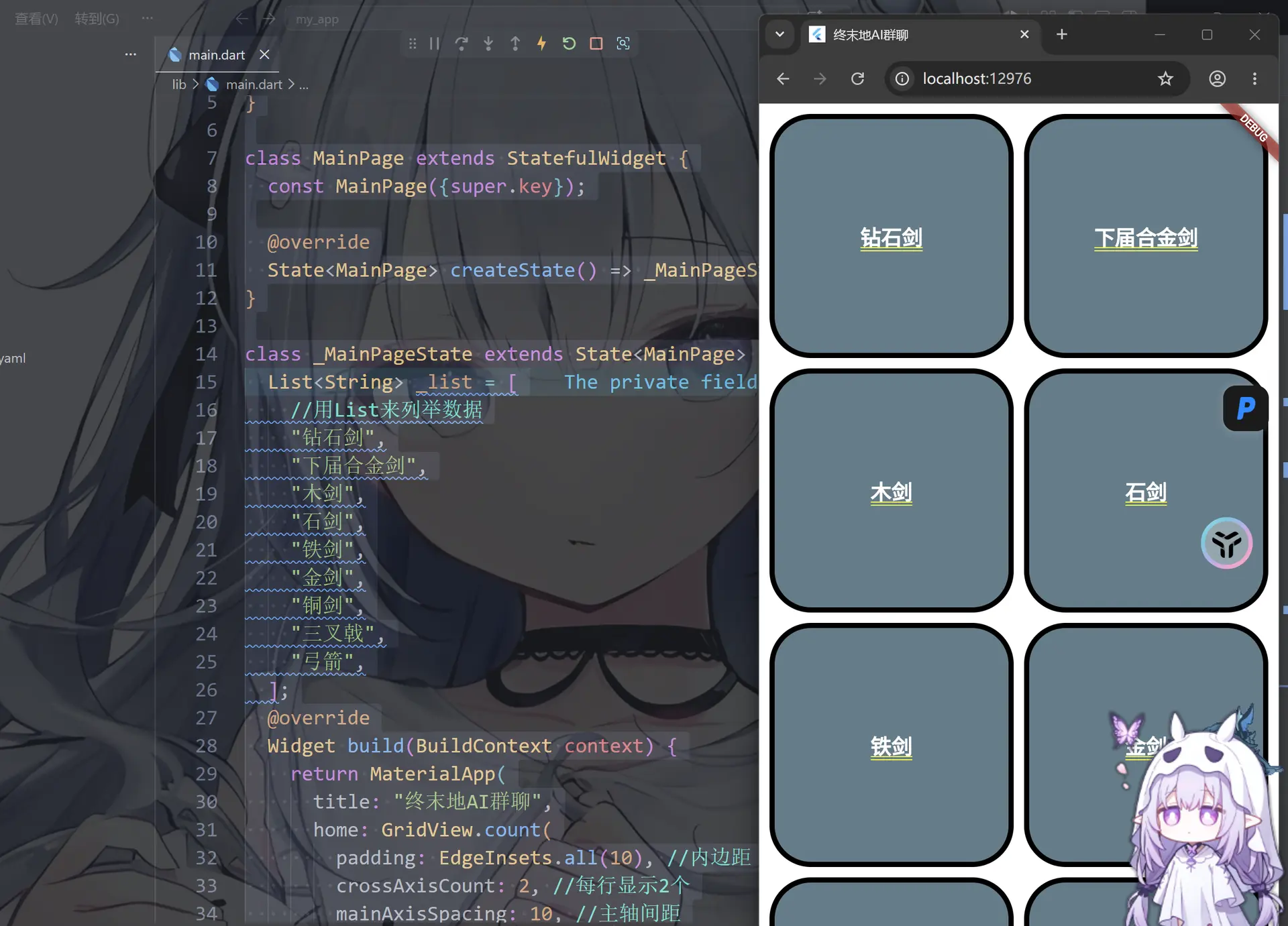This screenshot has height=926, width=1288.
Task: Click line number 28 in the gutter
Action: tap(206, 746)
